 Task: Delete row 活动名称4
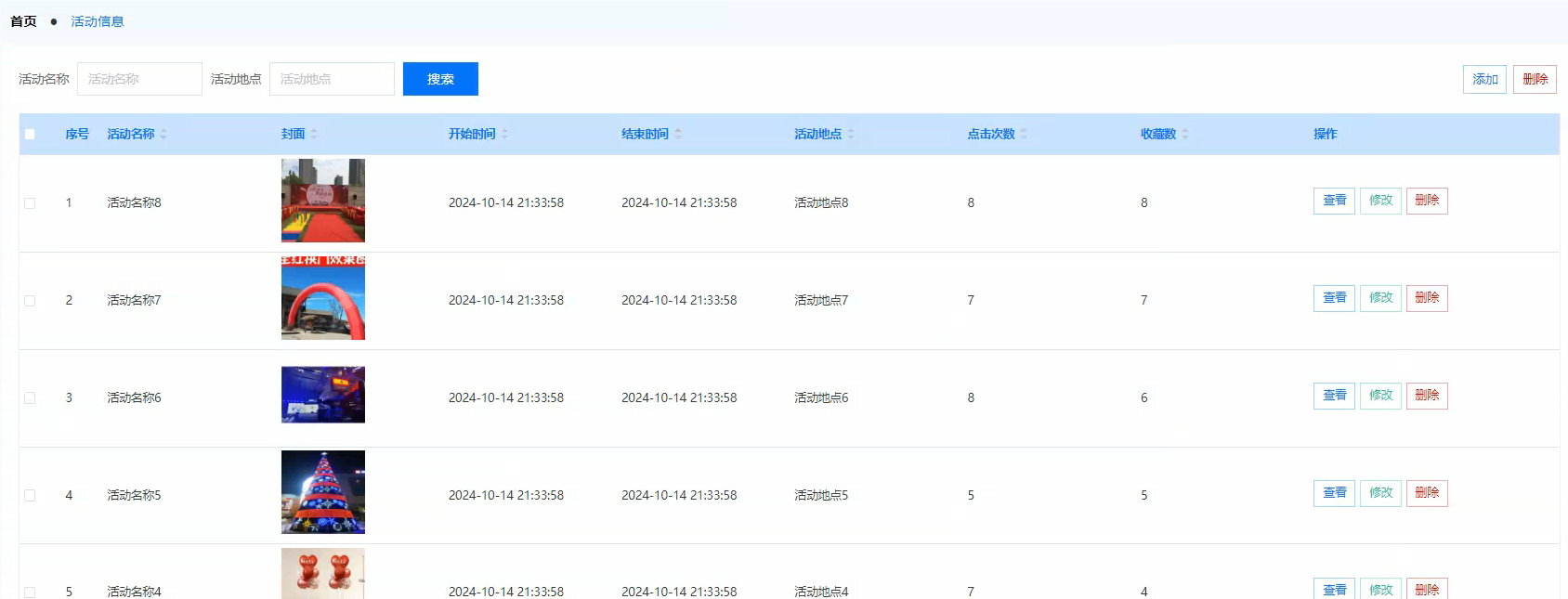pos(1427,589)
